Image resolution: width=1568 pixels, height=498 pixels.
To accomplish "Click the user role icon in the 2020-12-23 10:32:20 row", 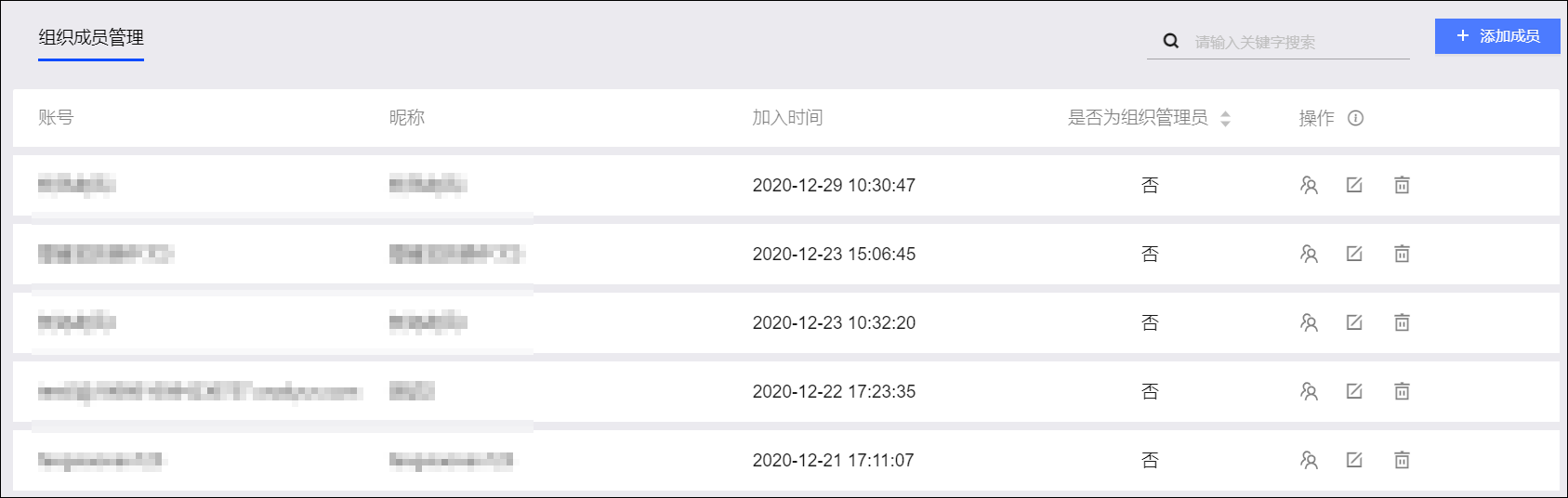I will click(1309, 322).
